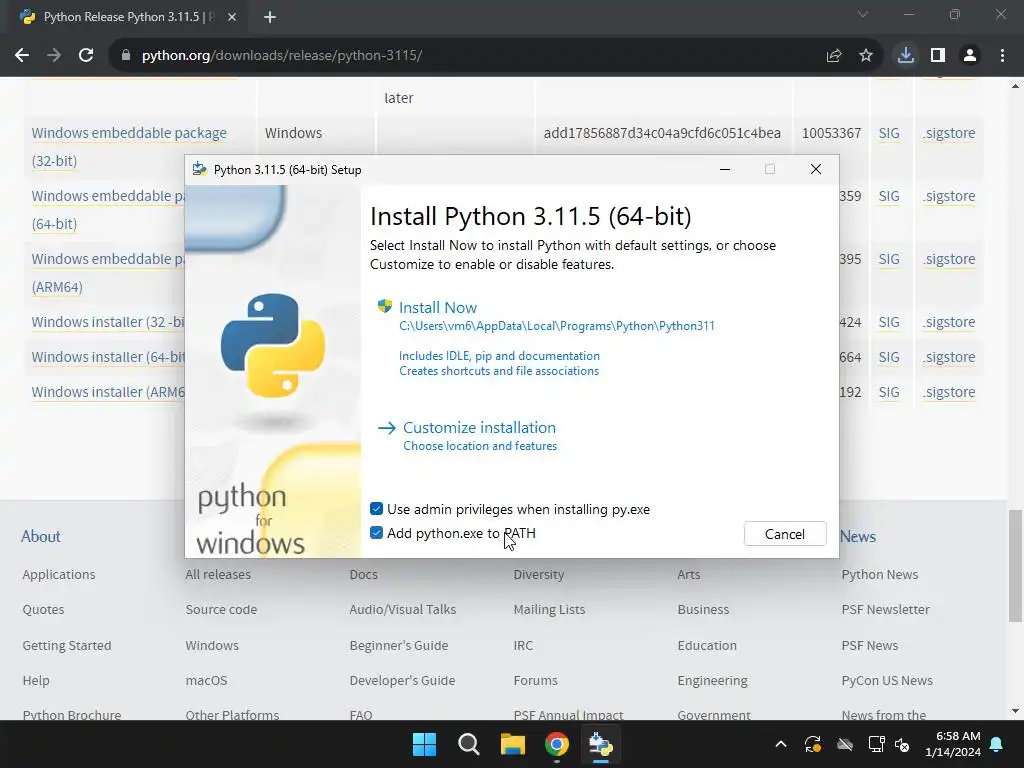
Task: Open Applications link in footer
Action: (59, 575)
